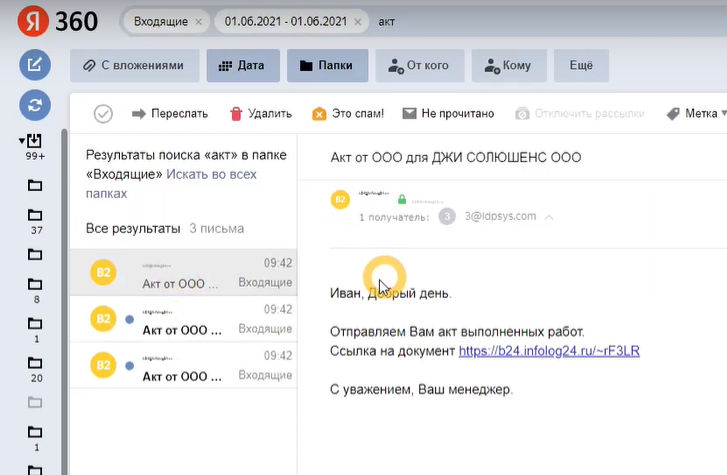Click the sender B2 avatar in opened message
The height and width of the screenshot is (475, 727).
click(340, 200)
